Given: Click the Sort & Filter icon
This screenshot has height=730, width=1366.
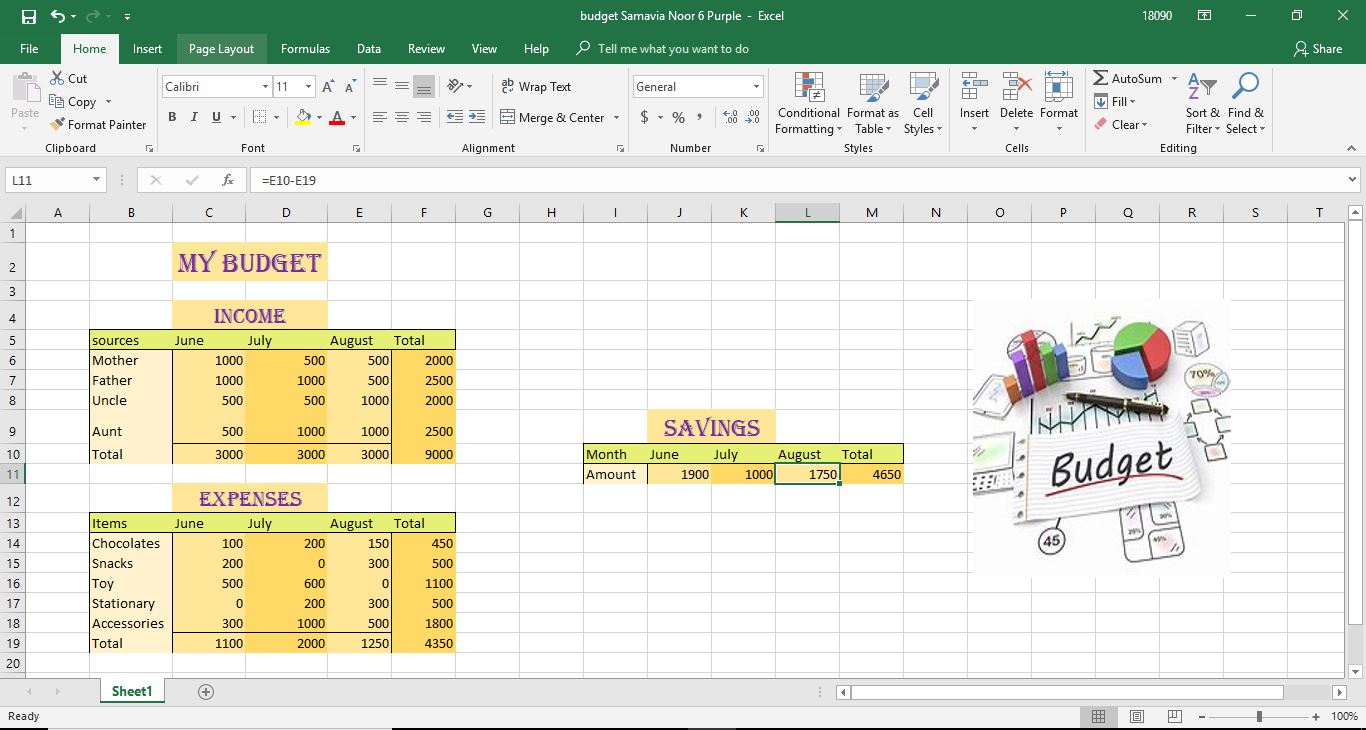Looking at the screenshot, I should point(1202,103).
